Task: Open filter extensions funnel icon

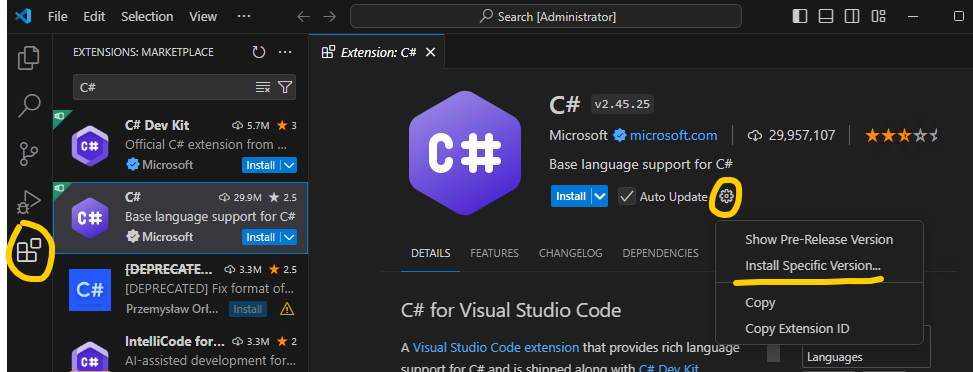Action: (x=285, y=87)
